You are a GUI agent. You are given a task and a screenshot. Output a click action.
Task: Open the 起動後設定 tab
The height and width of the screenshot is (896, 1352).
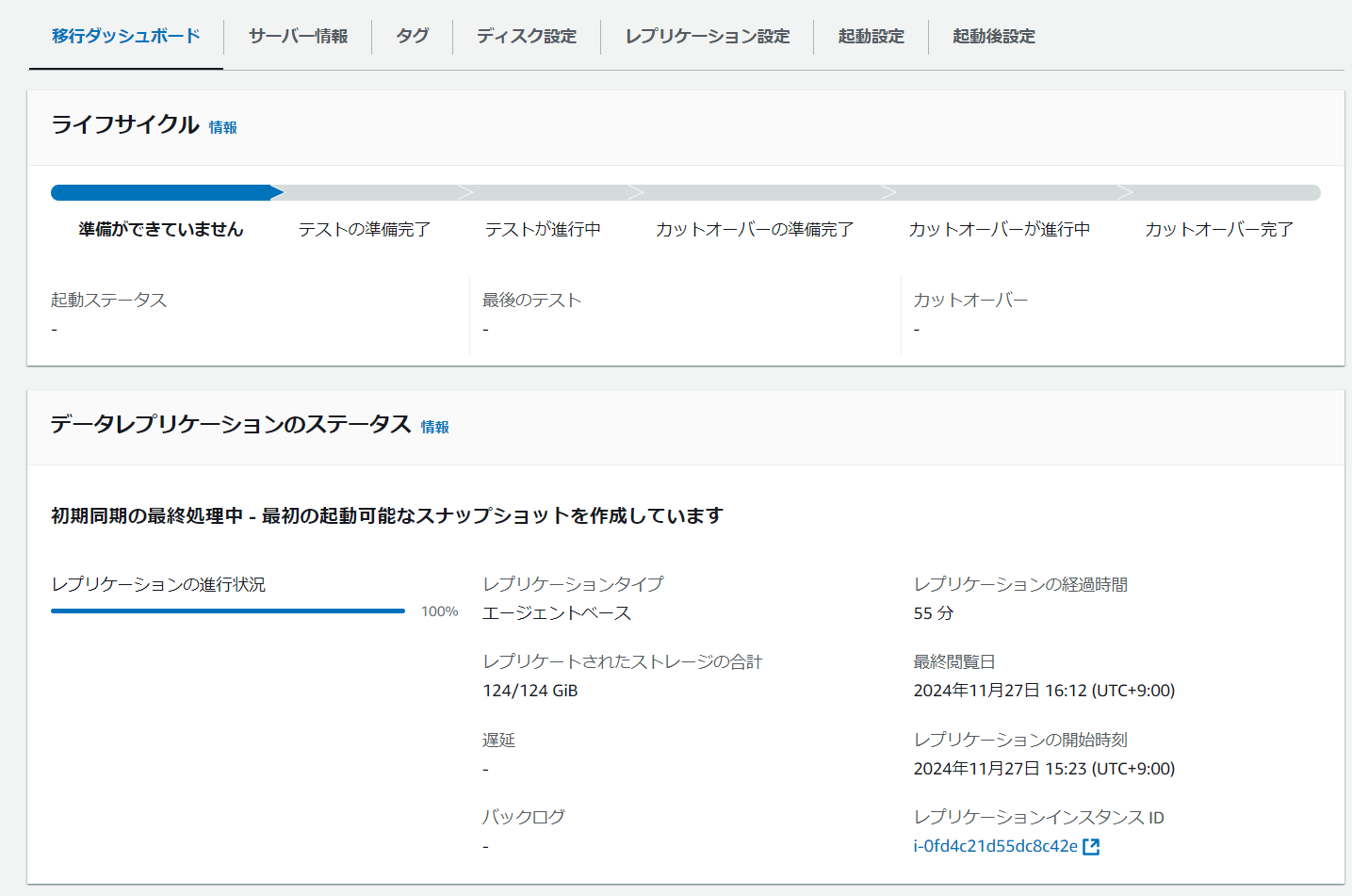coord(994,36)
